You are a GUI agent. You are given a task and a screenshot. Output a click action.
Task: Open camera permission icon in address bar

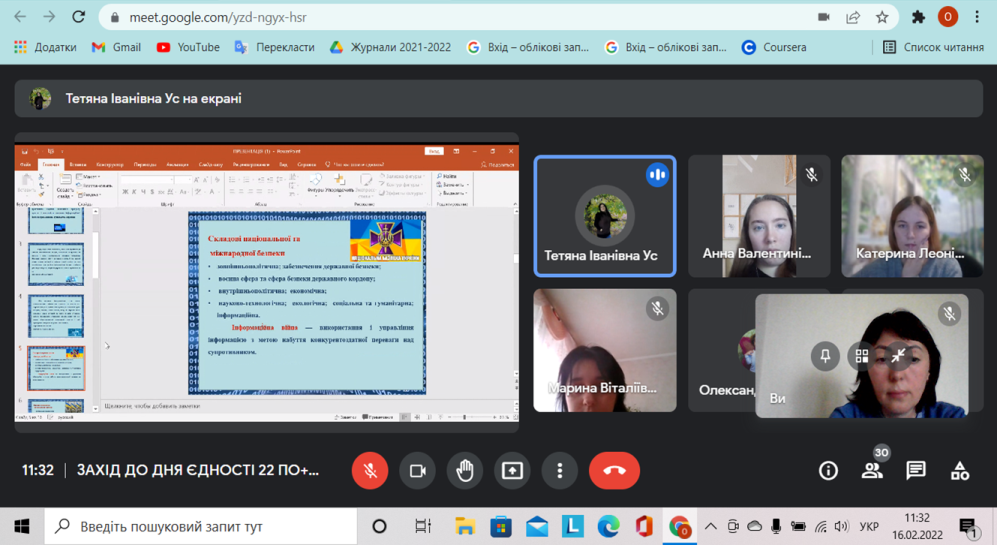point(823,17)
